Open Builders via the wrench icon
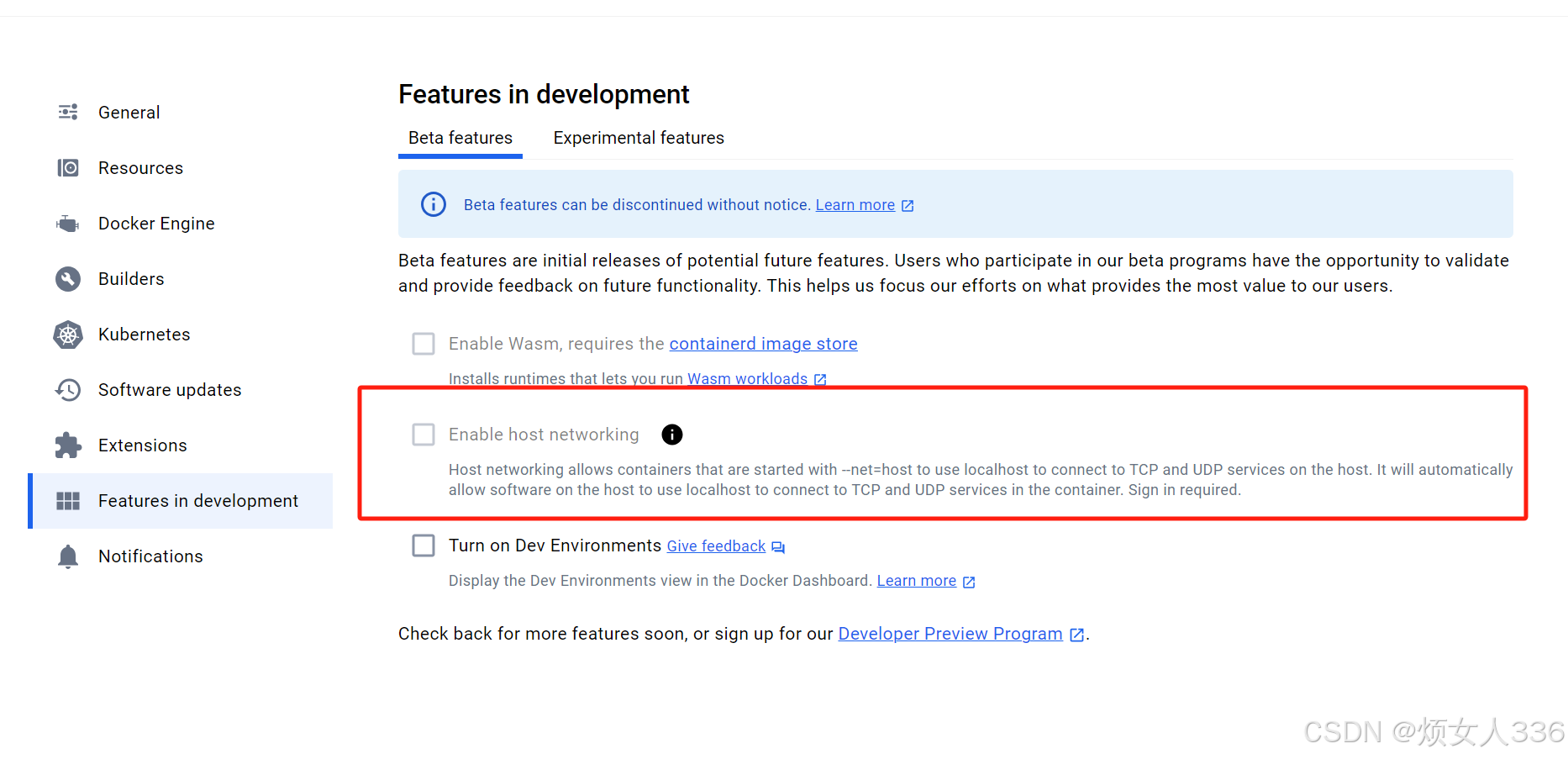This screenshot has width=1568, height=759. pyautogui.click(x=67, y=278)
